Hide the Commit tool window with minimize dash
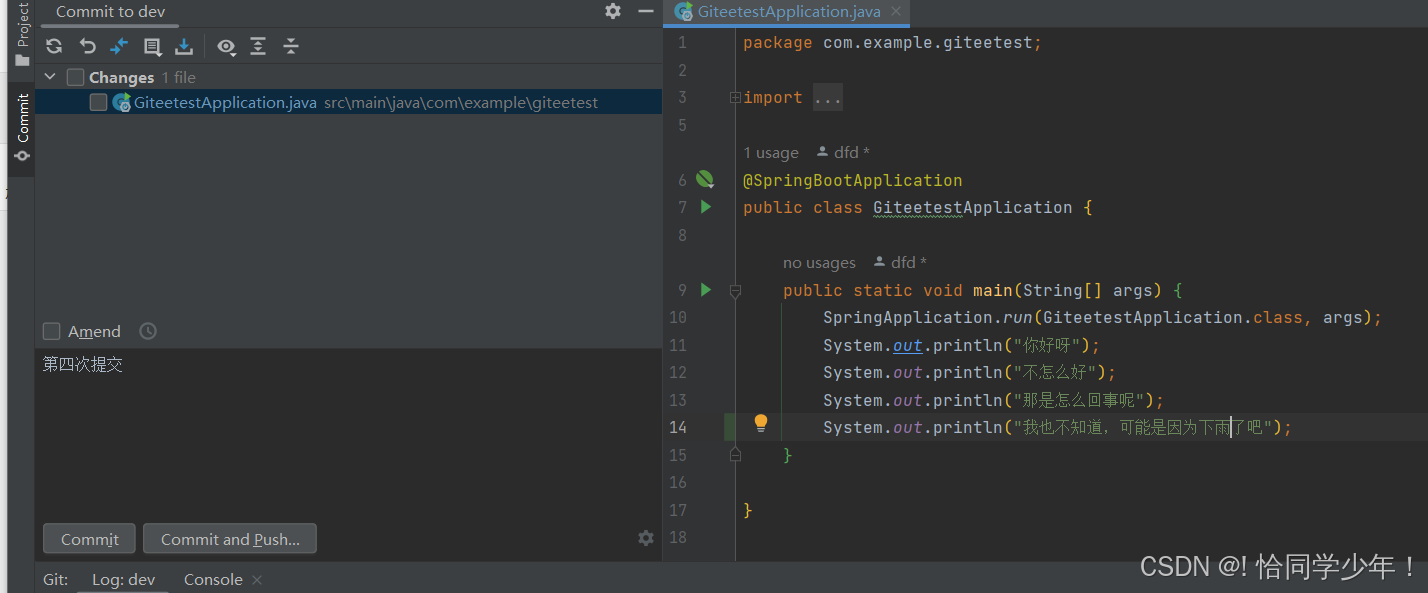1428x593 pixels. pyautogui.click(x=645, y=11)
